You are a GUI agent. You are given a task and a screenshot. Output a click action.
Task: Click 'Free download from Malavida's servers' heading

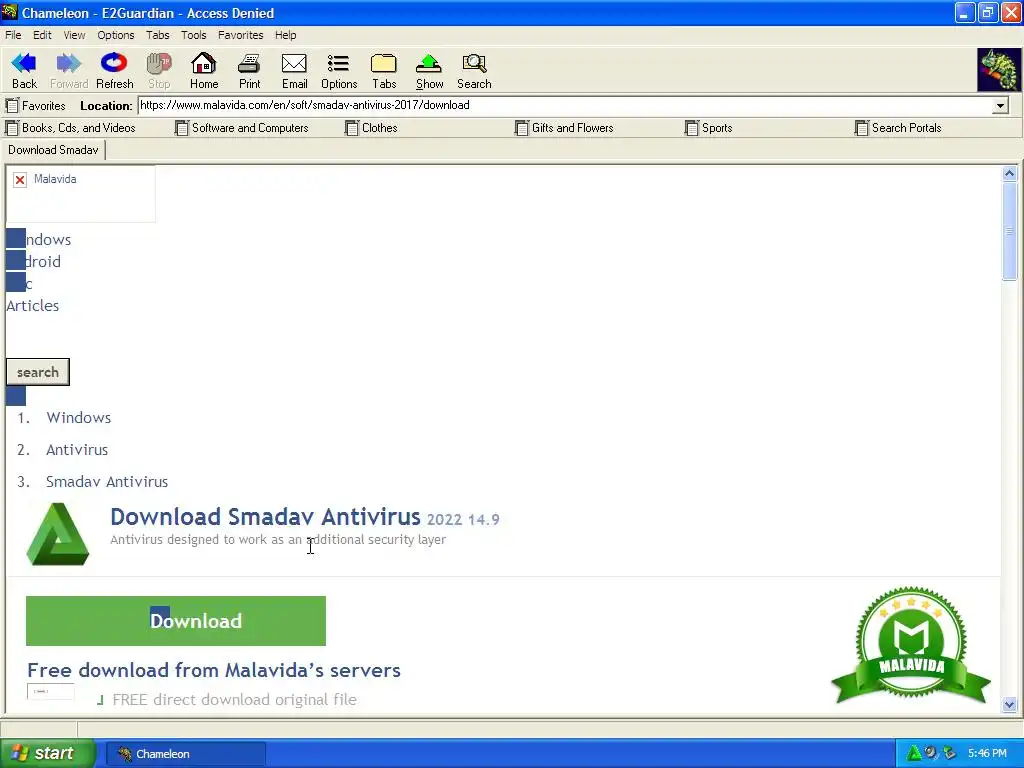click(x=214, y=670)
